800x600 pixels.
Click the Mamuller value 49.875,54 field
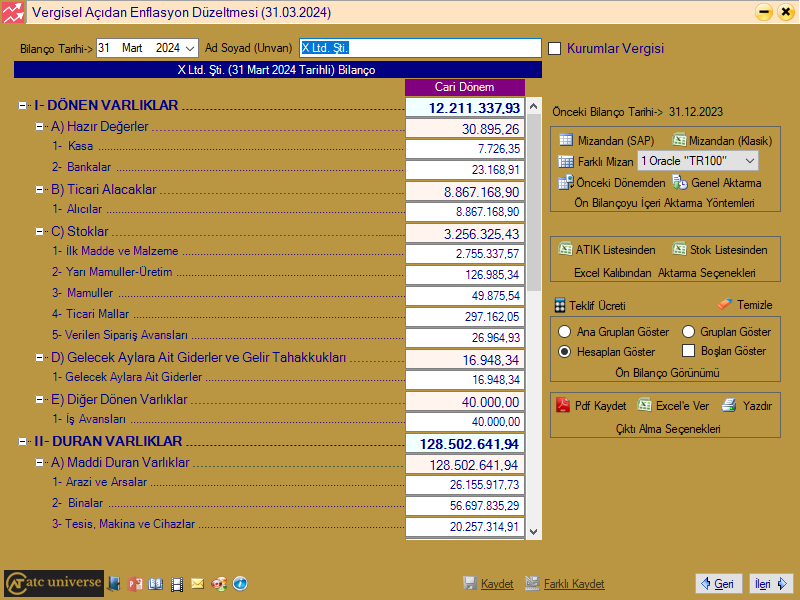[465, 296]
